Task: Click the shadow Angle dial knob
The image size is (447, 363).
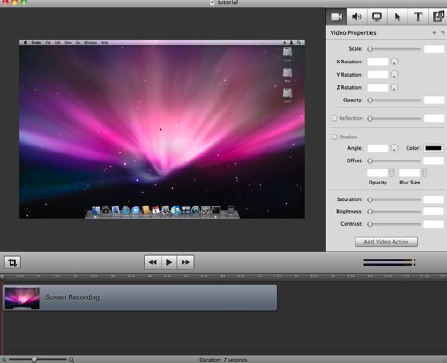Action: point(394,148)
